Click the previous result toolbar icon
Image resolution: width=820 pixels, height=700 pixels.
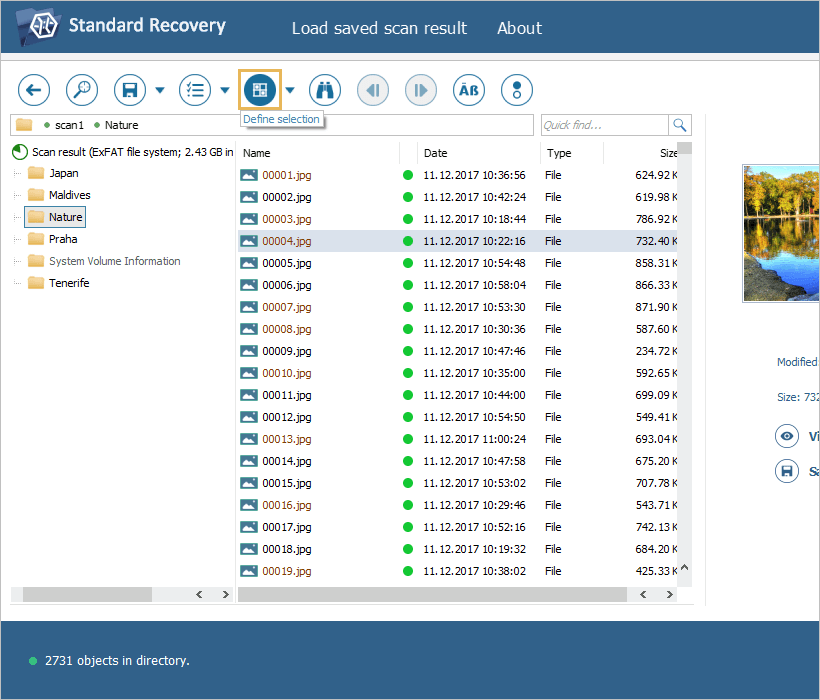coord(373,90)
